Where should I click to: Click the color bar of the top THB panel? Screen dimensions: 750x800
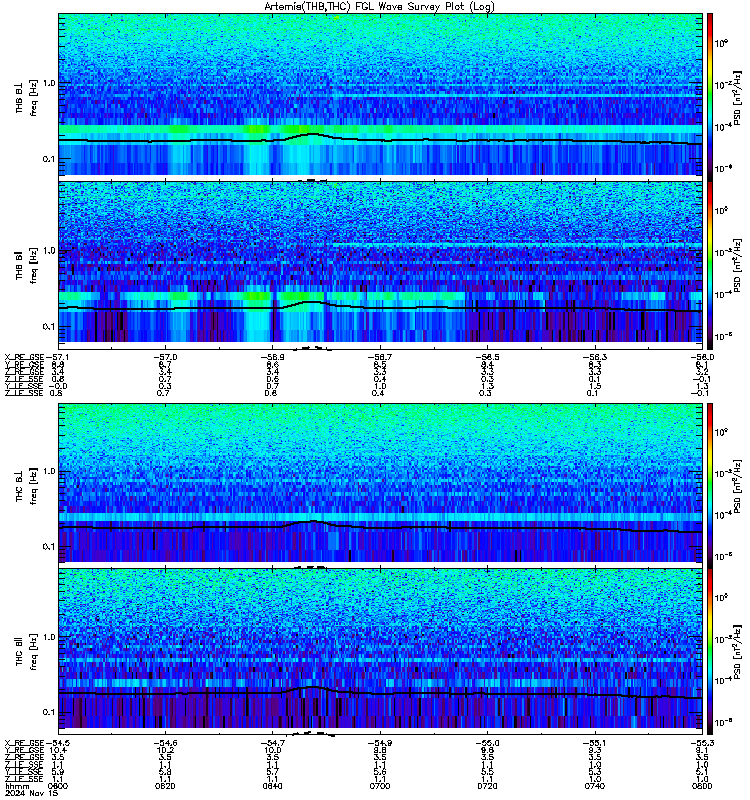[710, 97]
